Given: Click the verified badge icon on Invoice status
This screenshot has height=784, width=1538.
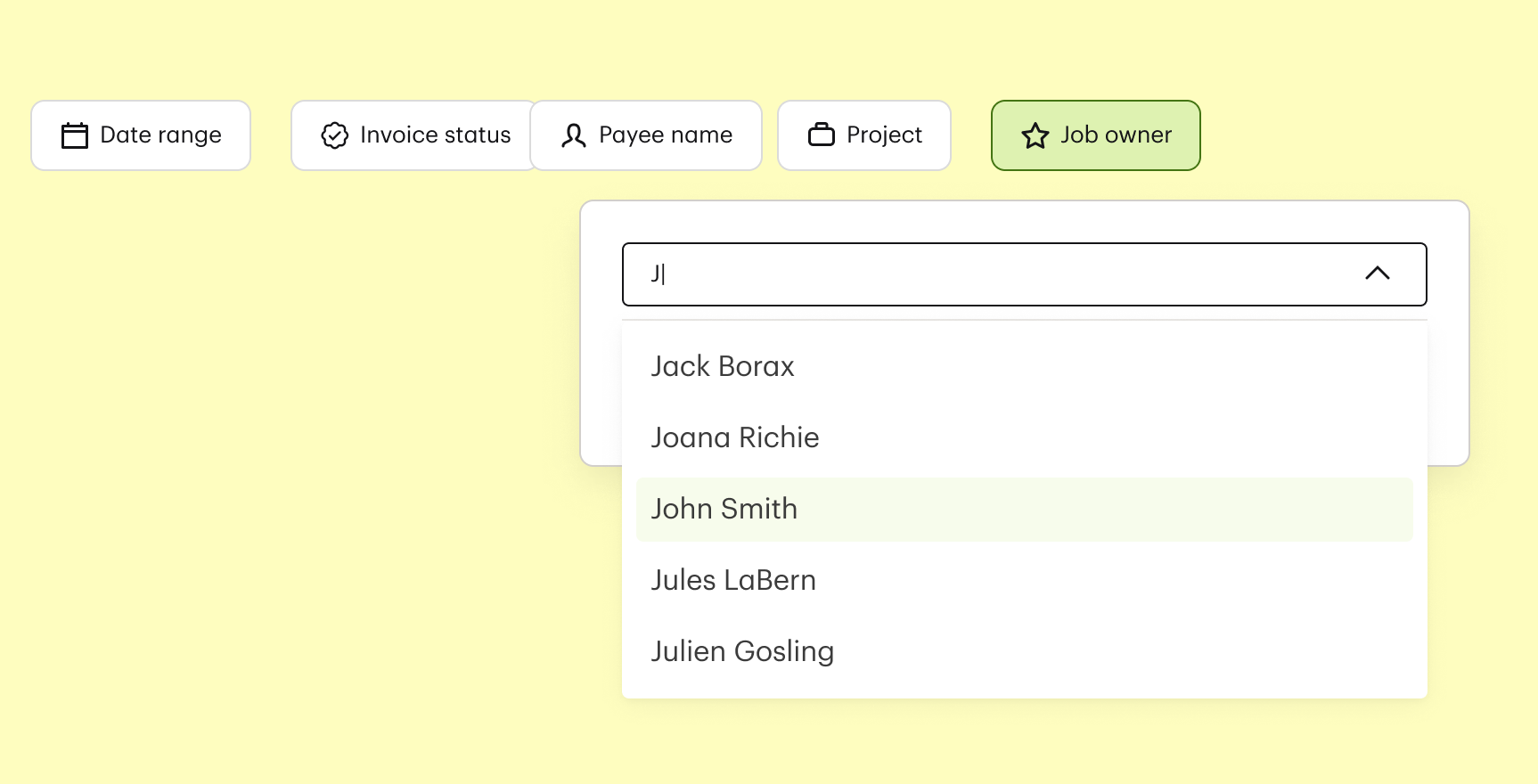Looking at the screenshot, I should point(335,135).
